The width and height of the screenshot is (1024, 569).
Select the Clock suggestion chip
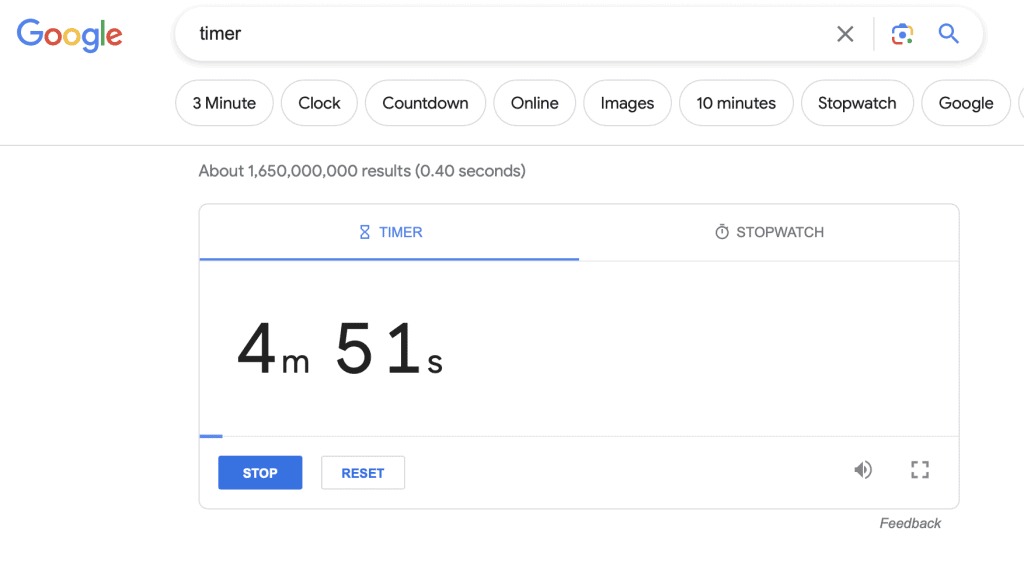click(319, 103)
